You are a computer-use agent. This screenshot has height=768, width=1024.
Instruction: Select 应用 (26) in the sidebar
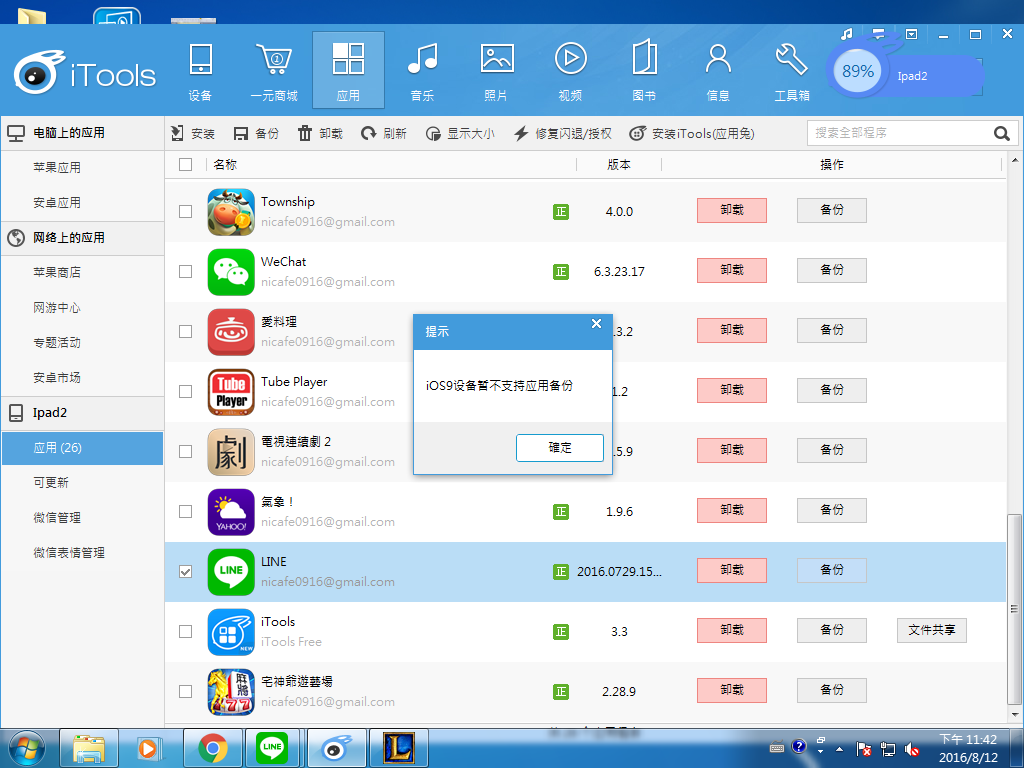click(x=82, y=448)
